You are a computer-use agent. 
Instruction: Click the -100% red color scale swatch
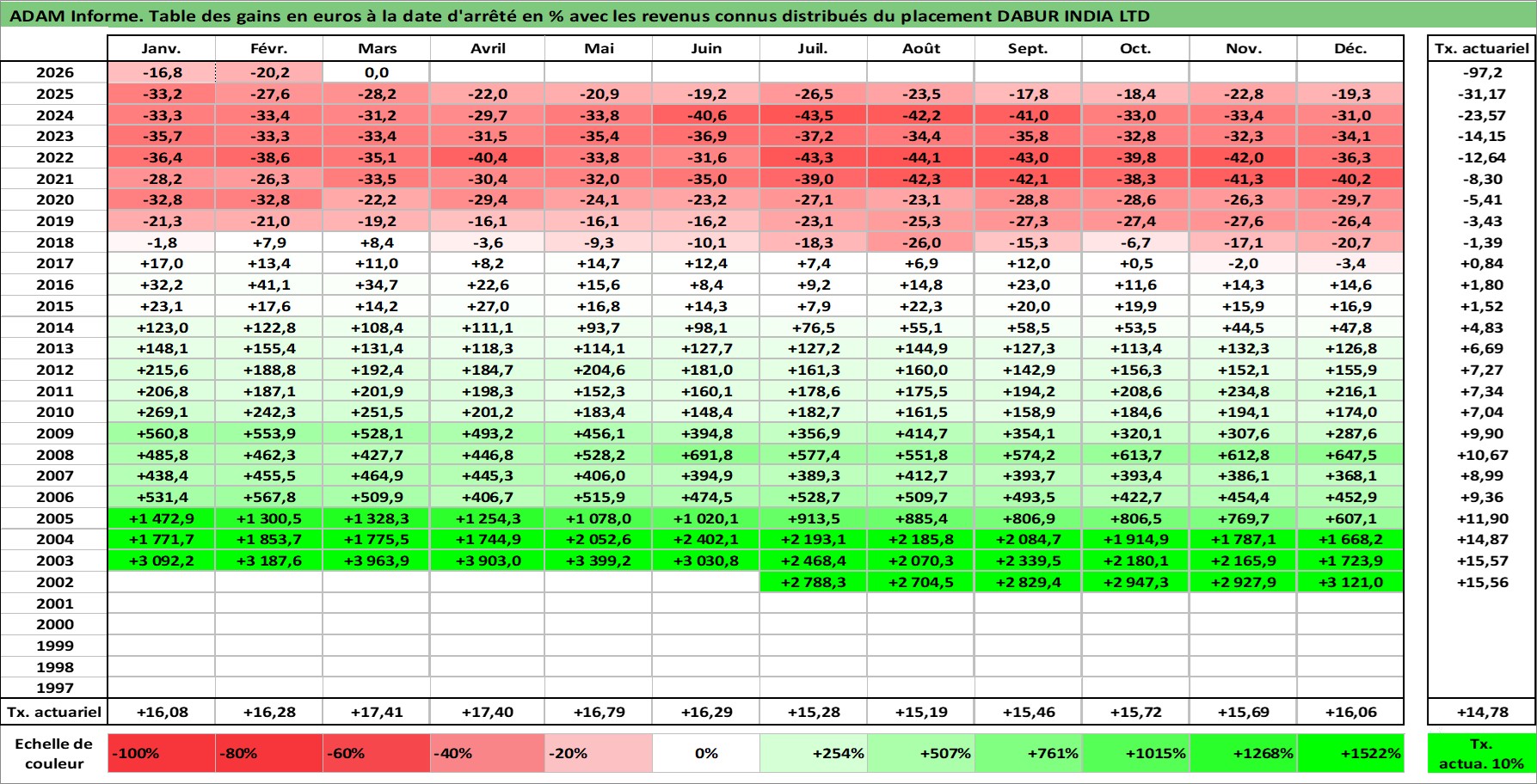[x=162, y=753]
